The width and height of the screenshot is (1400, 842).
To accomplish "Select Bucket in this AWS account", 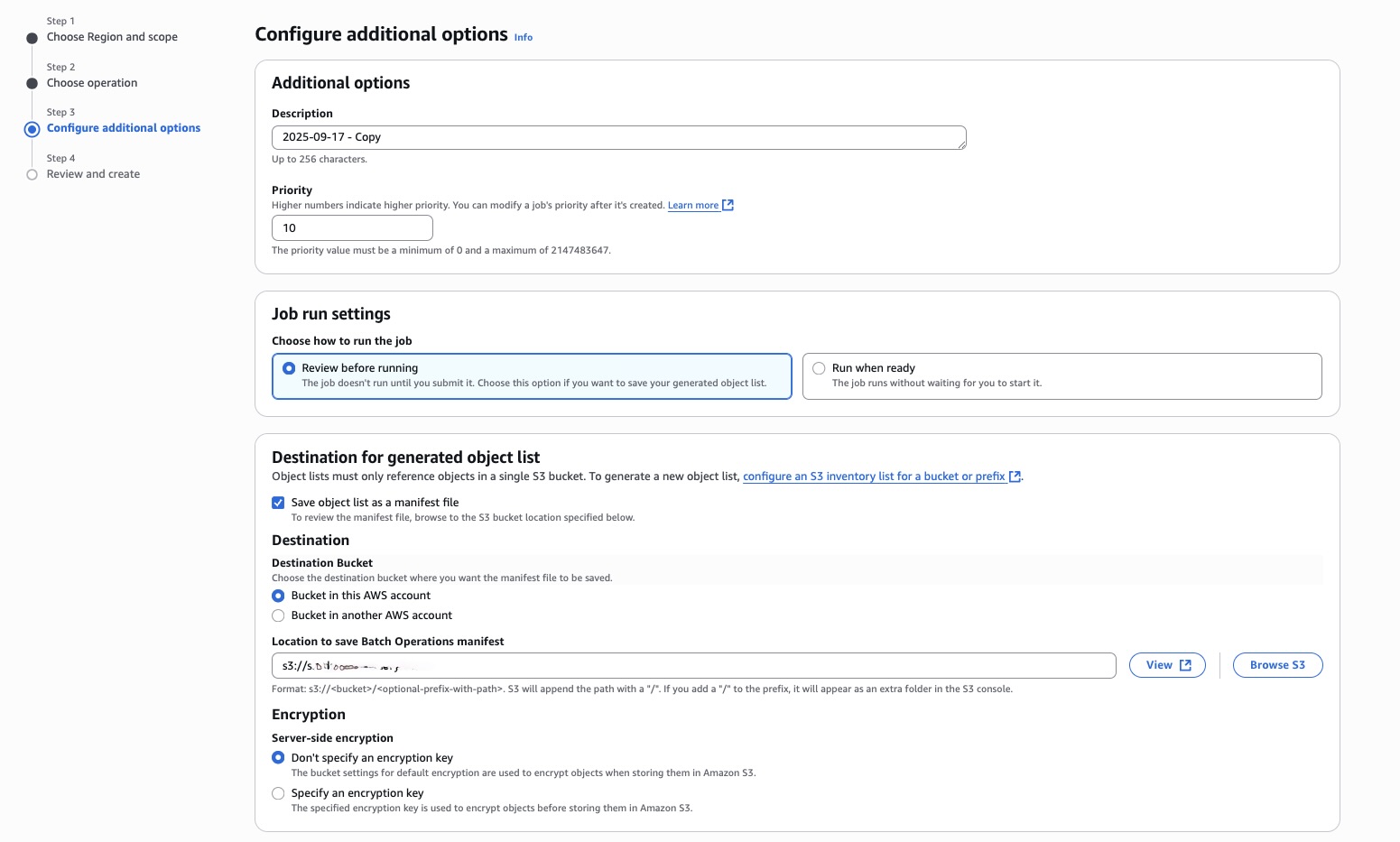I will coord(278,596).
